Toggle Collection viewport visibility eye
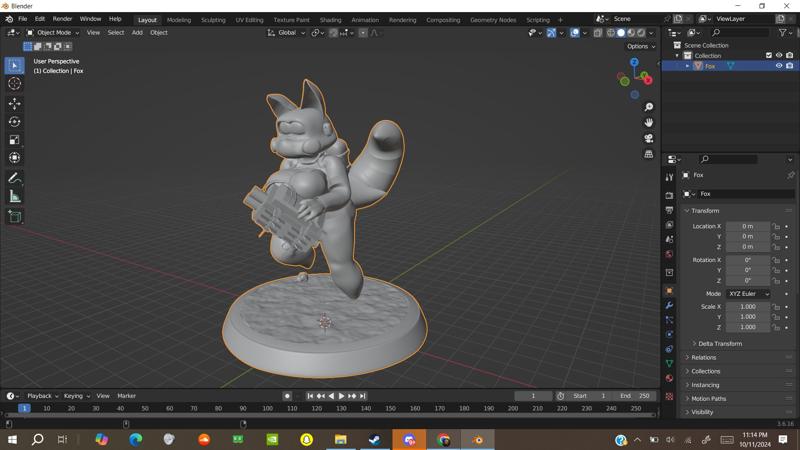The width and height of the screenshot is (800, 450). point(779,55)
